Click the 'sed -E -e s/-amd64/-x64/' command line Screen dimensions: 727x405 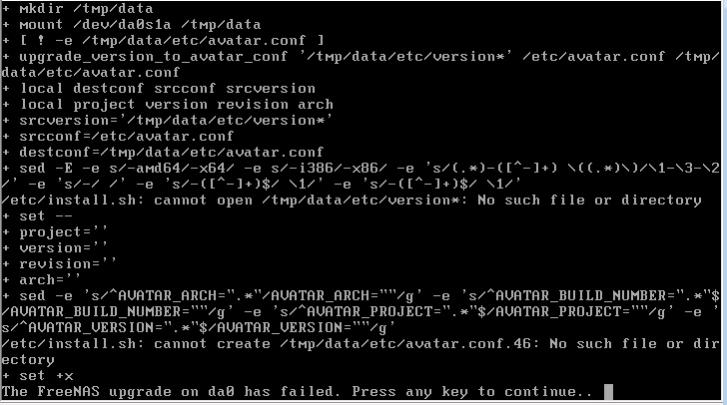pos(361,177)
